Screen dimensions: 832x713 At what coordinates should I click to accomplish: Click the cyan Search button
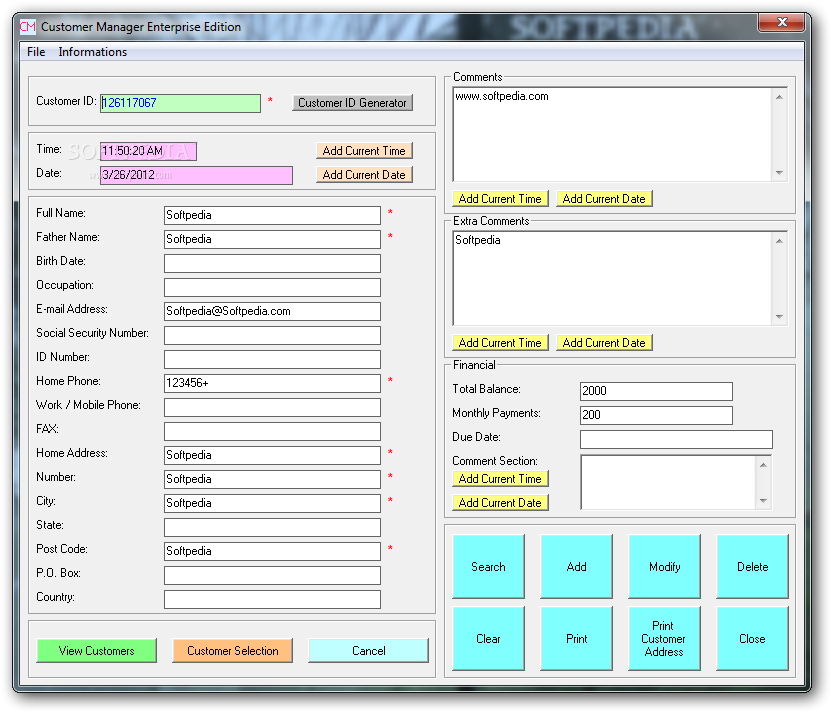(488, 567)
